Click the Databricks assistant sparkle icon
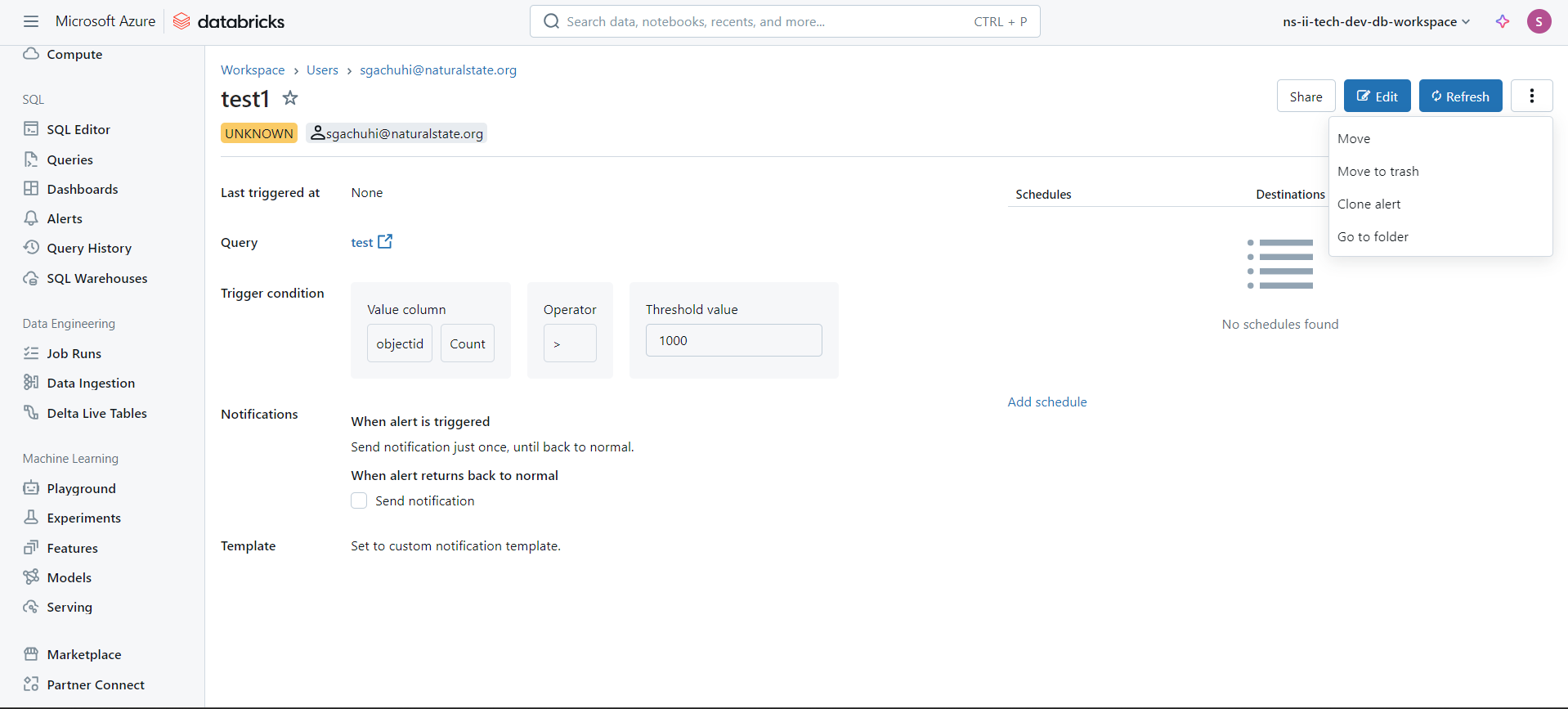Viewport: 1568px width, 709px height. click(x=1503, y=21)
